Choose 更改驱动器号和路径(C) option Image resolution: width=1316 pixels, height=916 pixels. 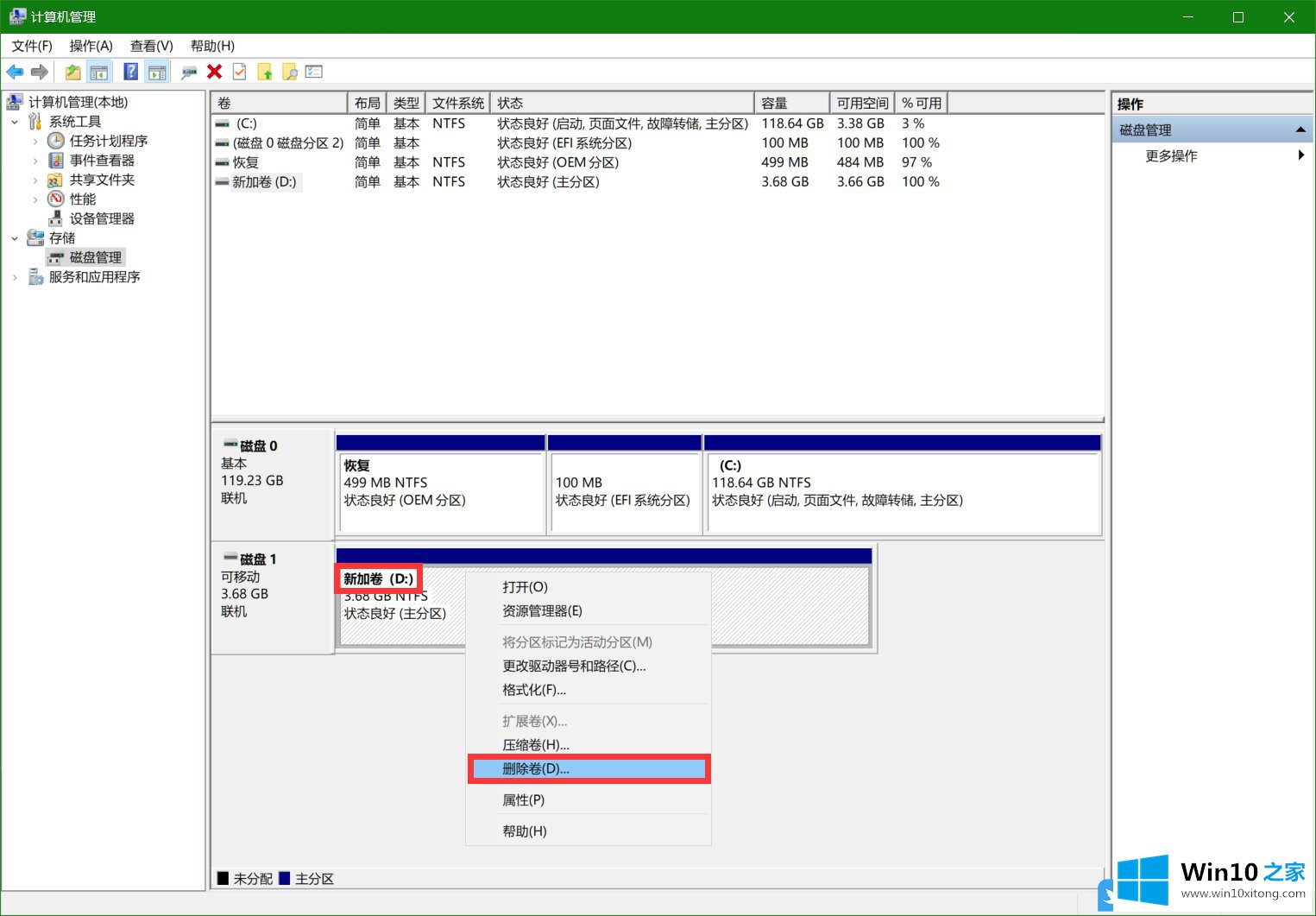click(589, 666)
